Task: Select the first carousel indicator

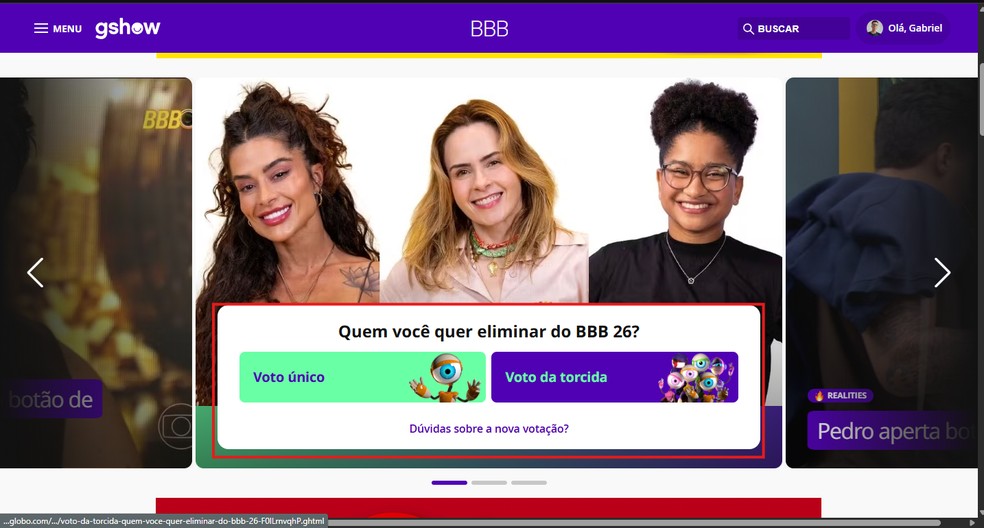Action: (449, 483)
